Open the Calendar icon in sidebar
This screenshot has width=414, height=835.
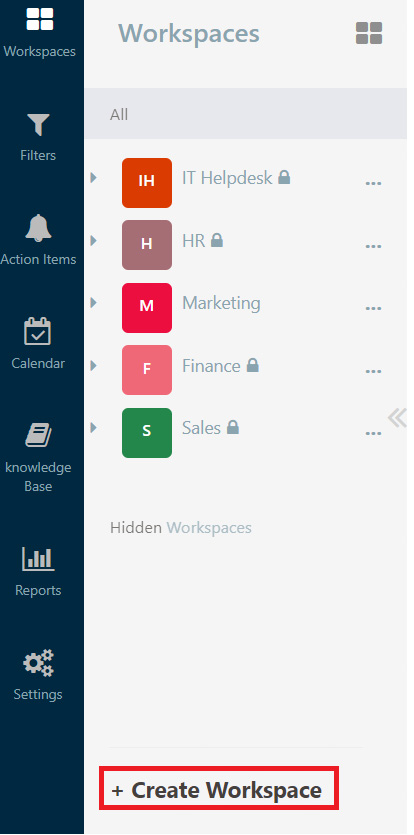(x=38, y=332)
